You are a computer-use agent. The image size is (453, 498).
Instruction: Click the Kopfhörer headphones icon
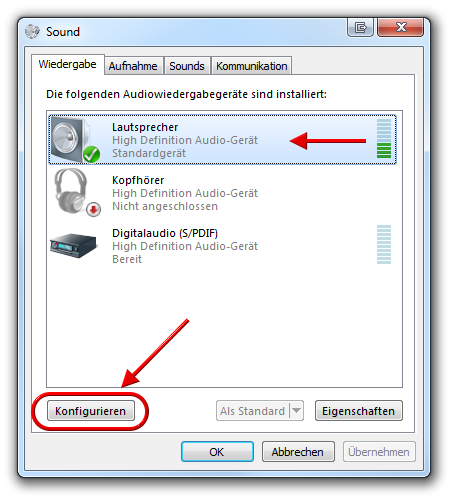(71, 191)
